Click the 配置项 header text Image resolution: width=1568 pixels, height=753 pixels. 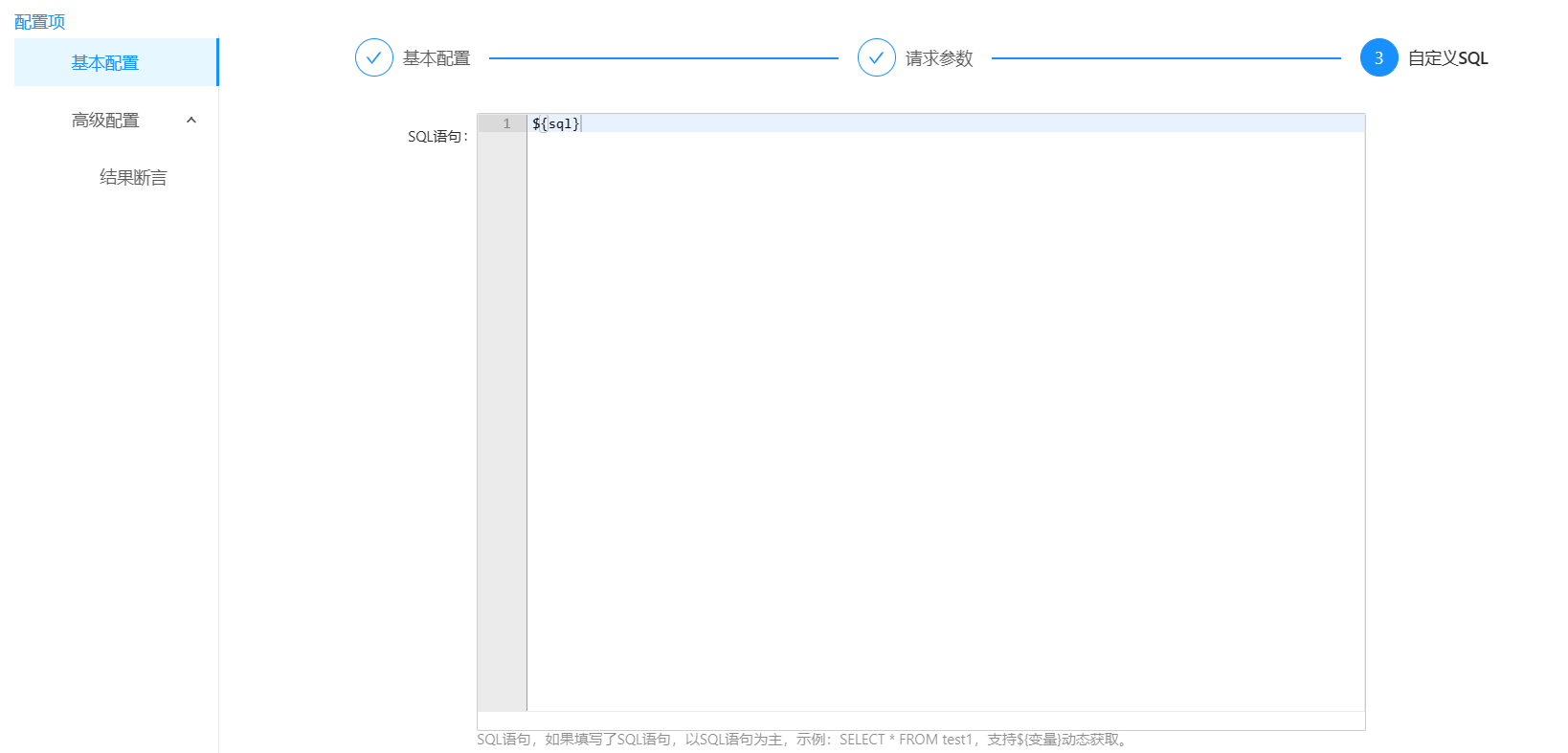39,22
